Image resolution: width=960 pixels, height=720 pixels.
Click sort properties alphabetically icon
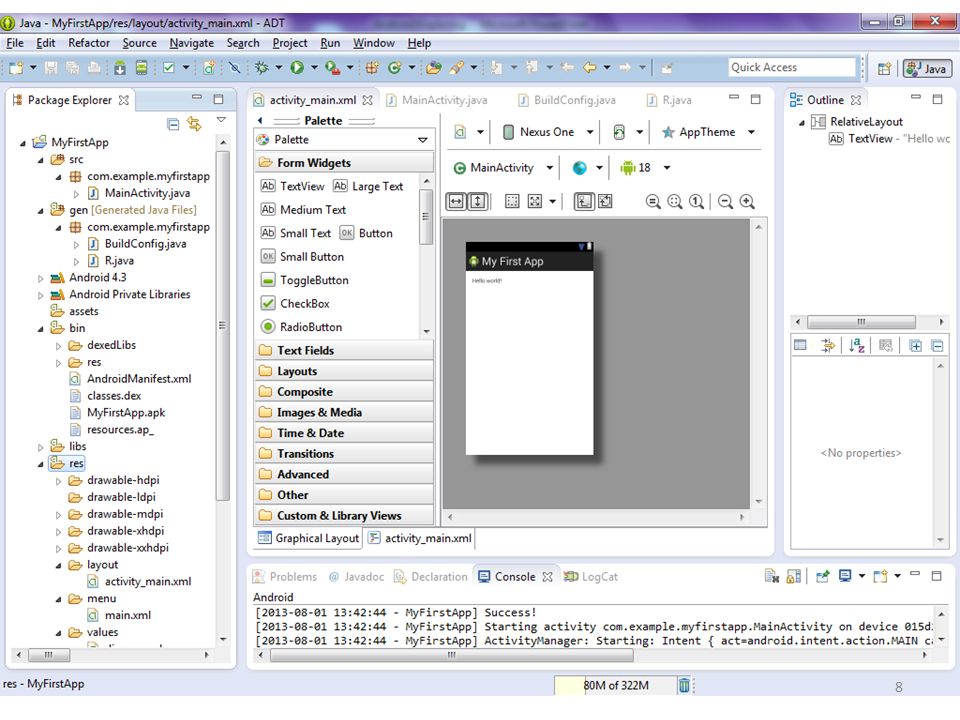(x=857, y=346)
